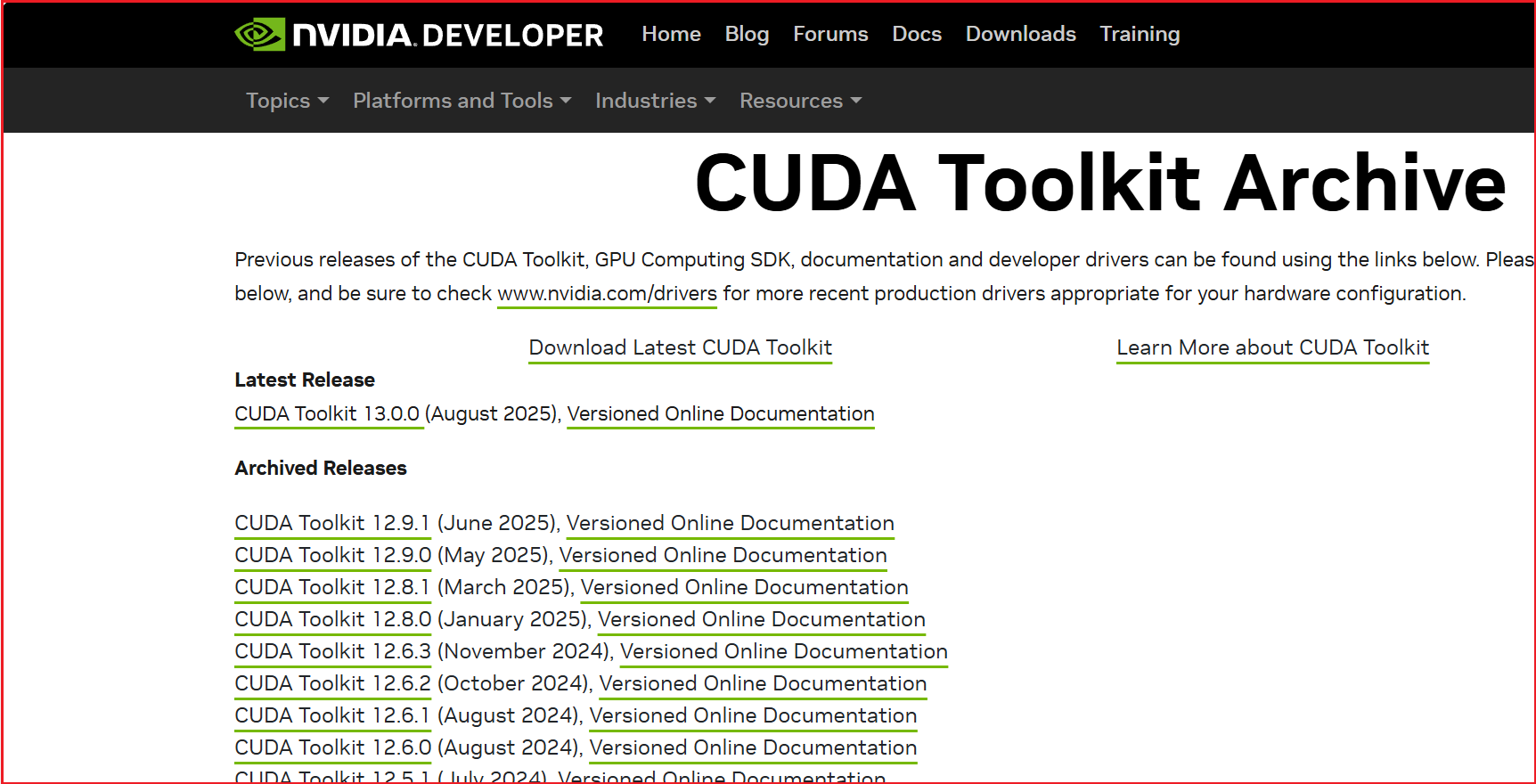
Task: Open Versioned Online Documentation for 13.0.0
Action: 721,414
